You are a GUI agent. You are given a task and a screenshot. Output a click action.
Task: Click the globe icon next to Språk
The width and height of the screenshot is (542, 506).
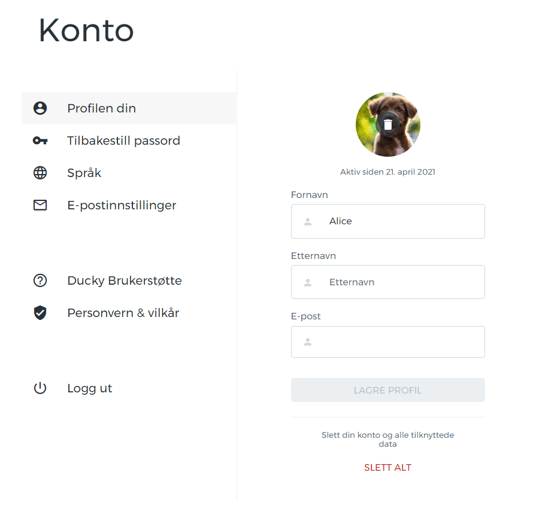[x=40, y=173]
